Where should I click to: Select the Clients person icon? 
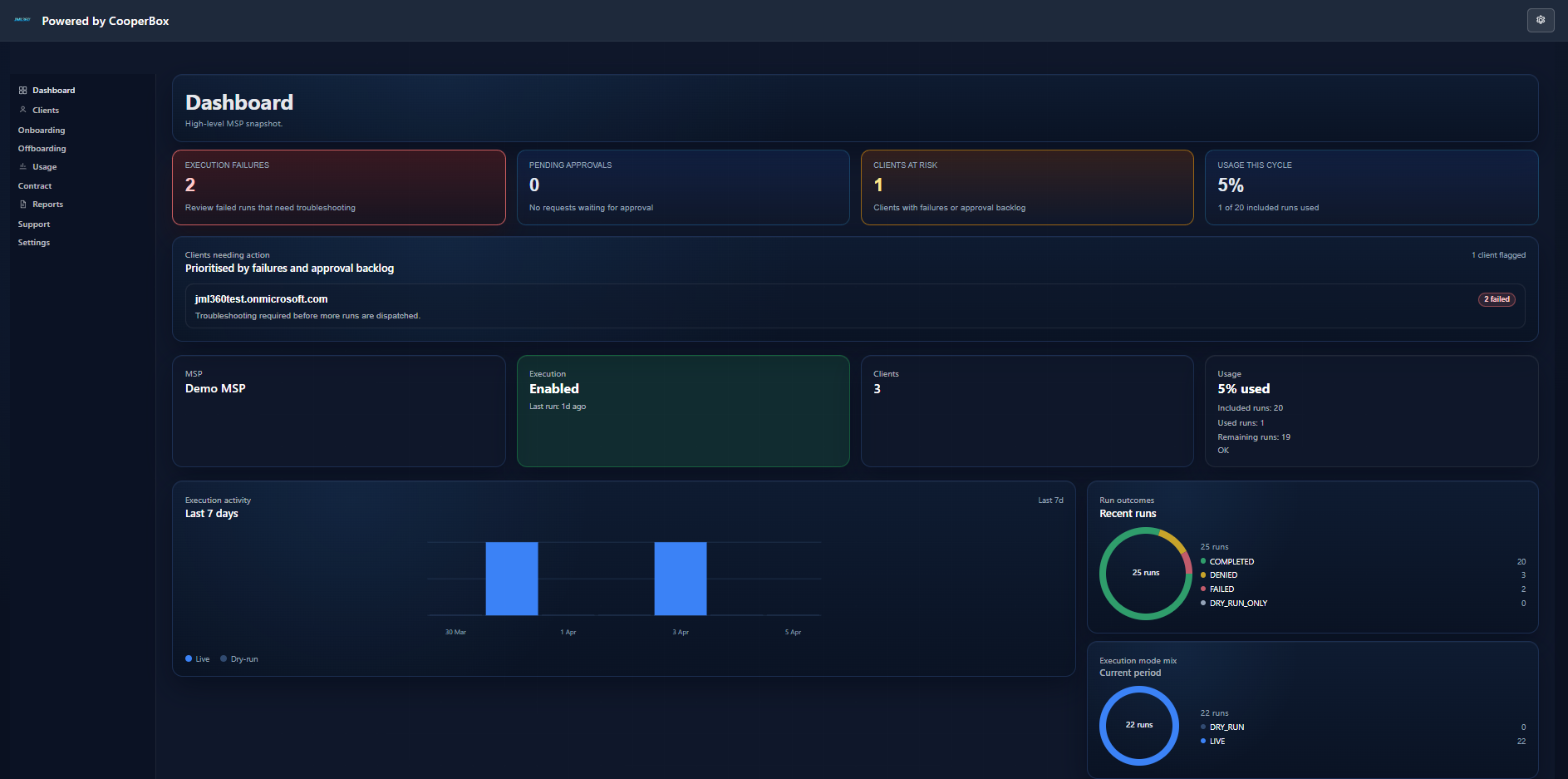24,110
